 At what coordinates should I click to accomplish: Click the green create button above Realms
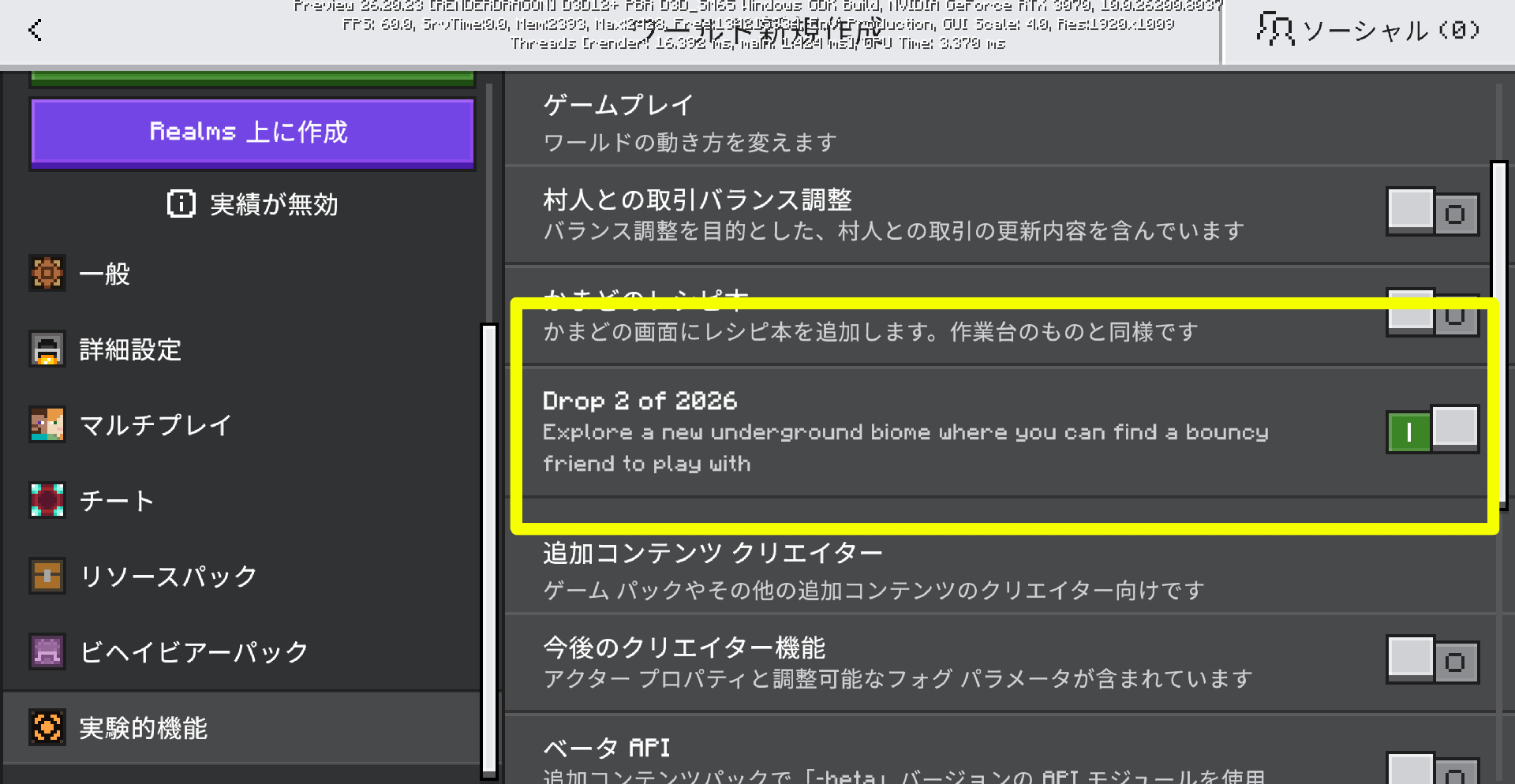(x=252, y=78)
